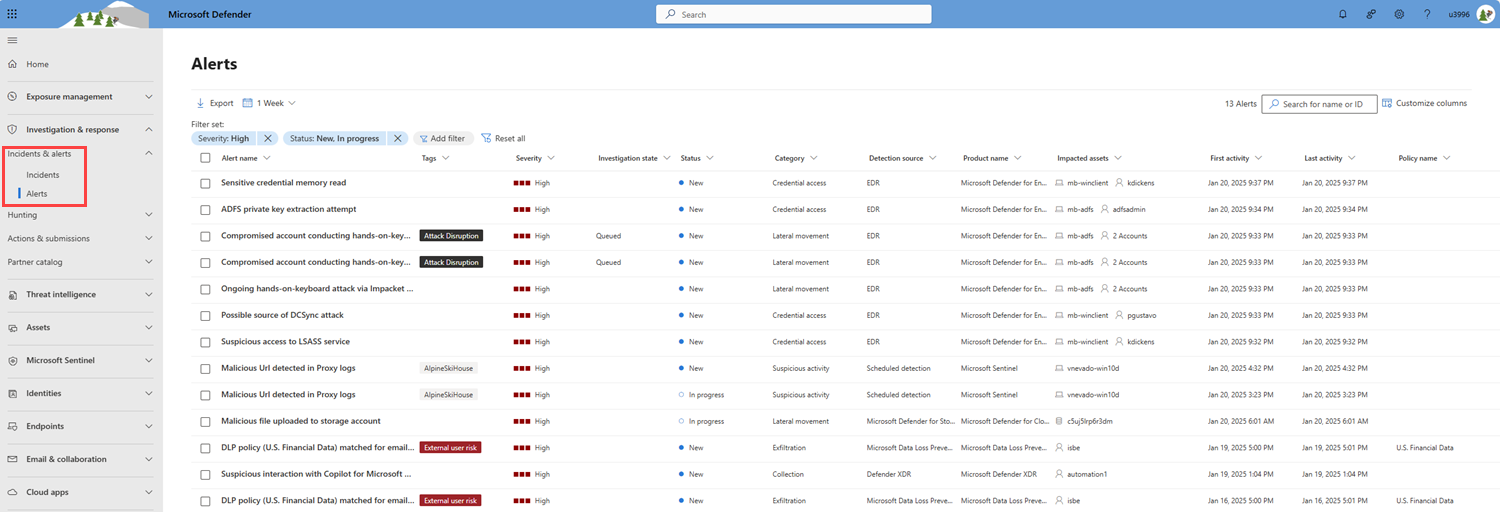The width and height of the screenshot is (1500, 512).
Task: Check the select-all alerts checkbox
Action: coord(205,158)
